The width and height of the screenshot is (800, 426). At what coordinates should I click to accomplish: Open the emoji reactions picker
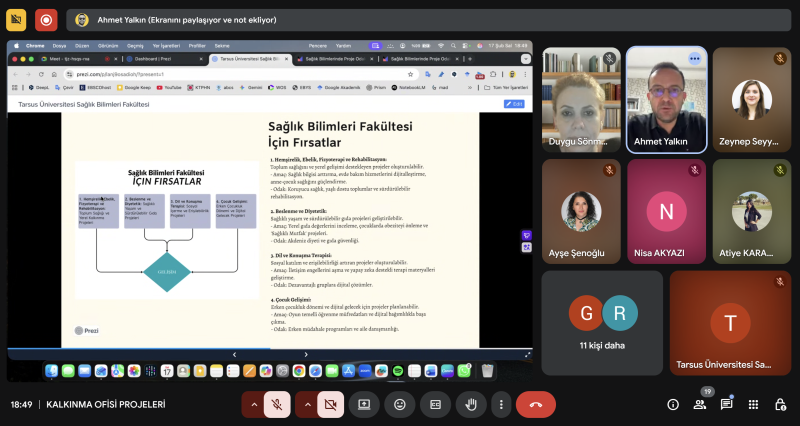(400, 404)
